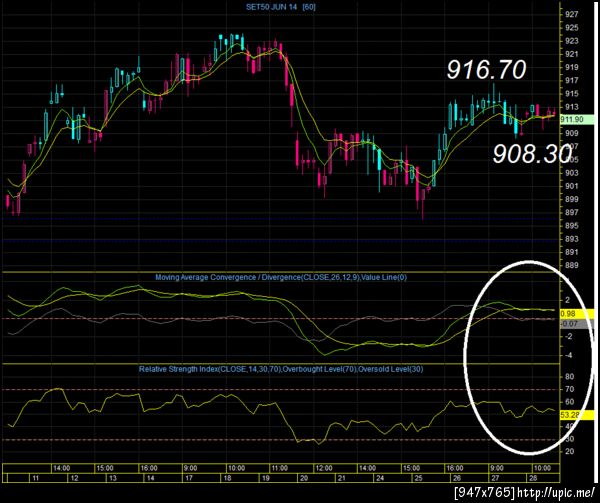Click the 893 price axis label
Image resolution: width=600 pixels, height=503 pixels.
pos(572,239)
